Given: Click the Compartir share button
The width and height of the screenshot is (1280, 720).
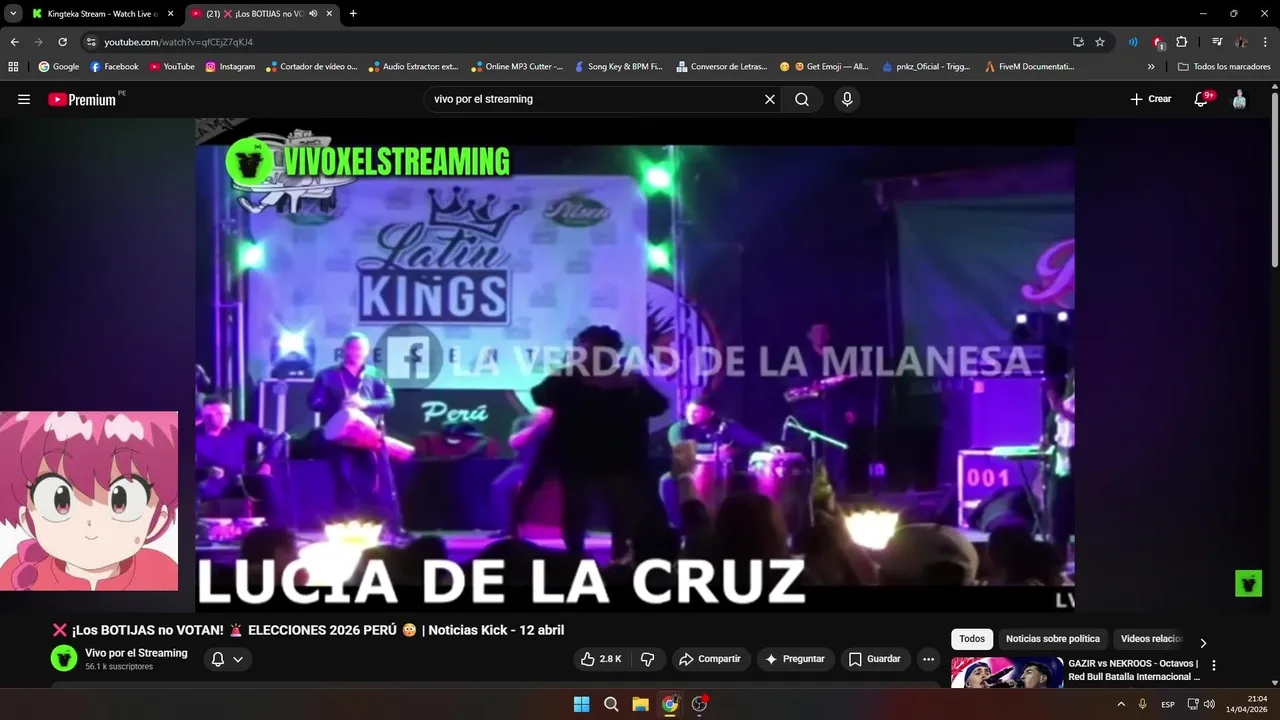Looking at the screenshot, I should pyautogui.click(x=709, y=659).
